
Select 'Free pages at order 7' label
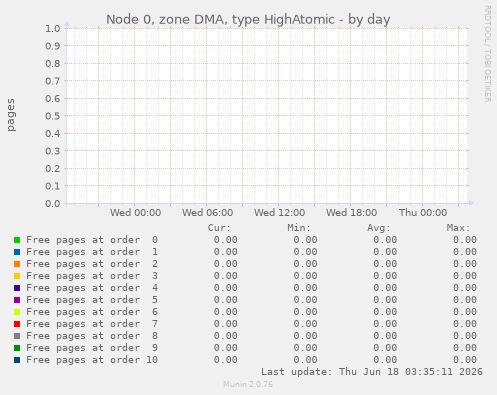point(92,324)
